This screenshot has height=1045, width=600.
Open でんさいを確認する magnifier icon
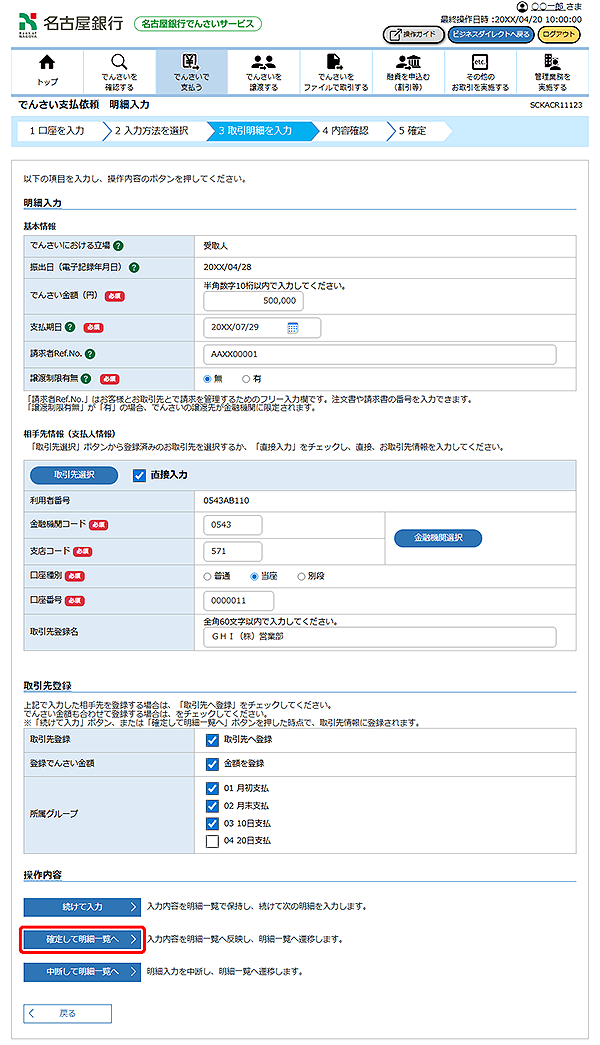119,63
